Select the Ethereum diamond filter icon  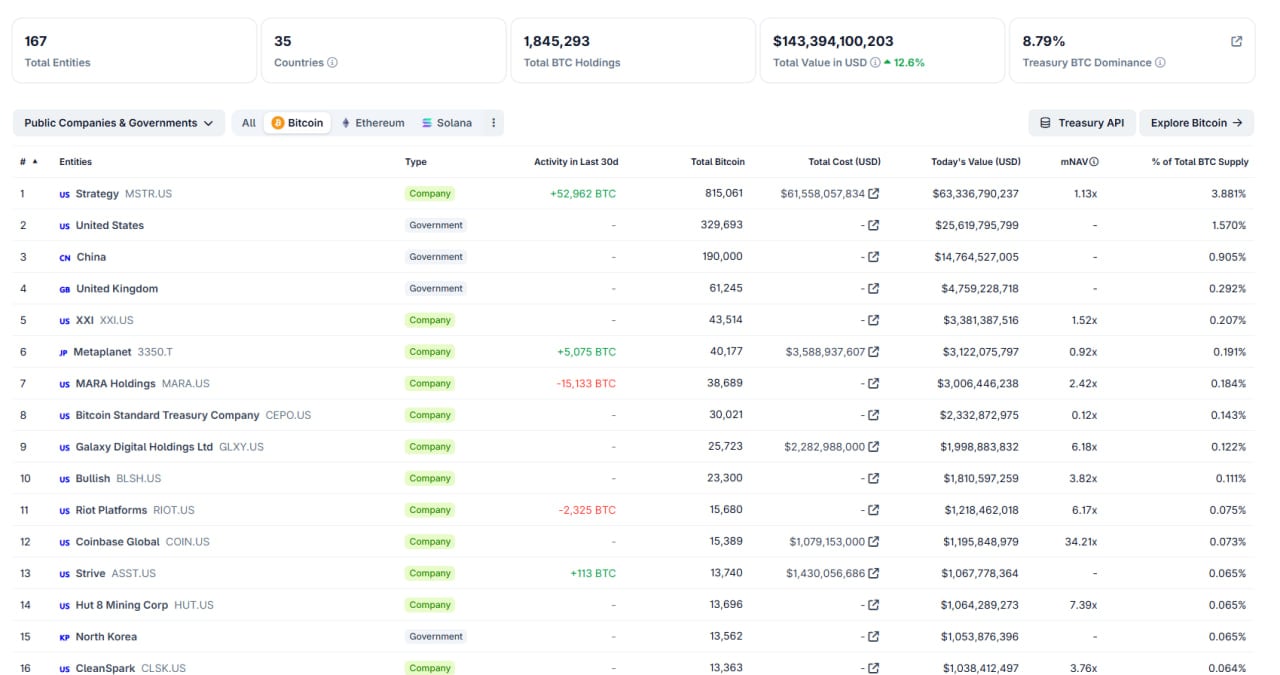click(344, 122)
